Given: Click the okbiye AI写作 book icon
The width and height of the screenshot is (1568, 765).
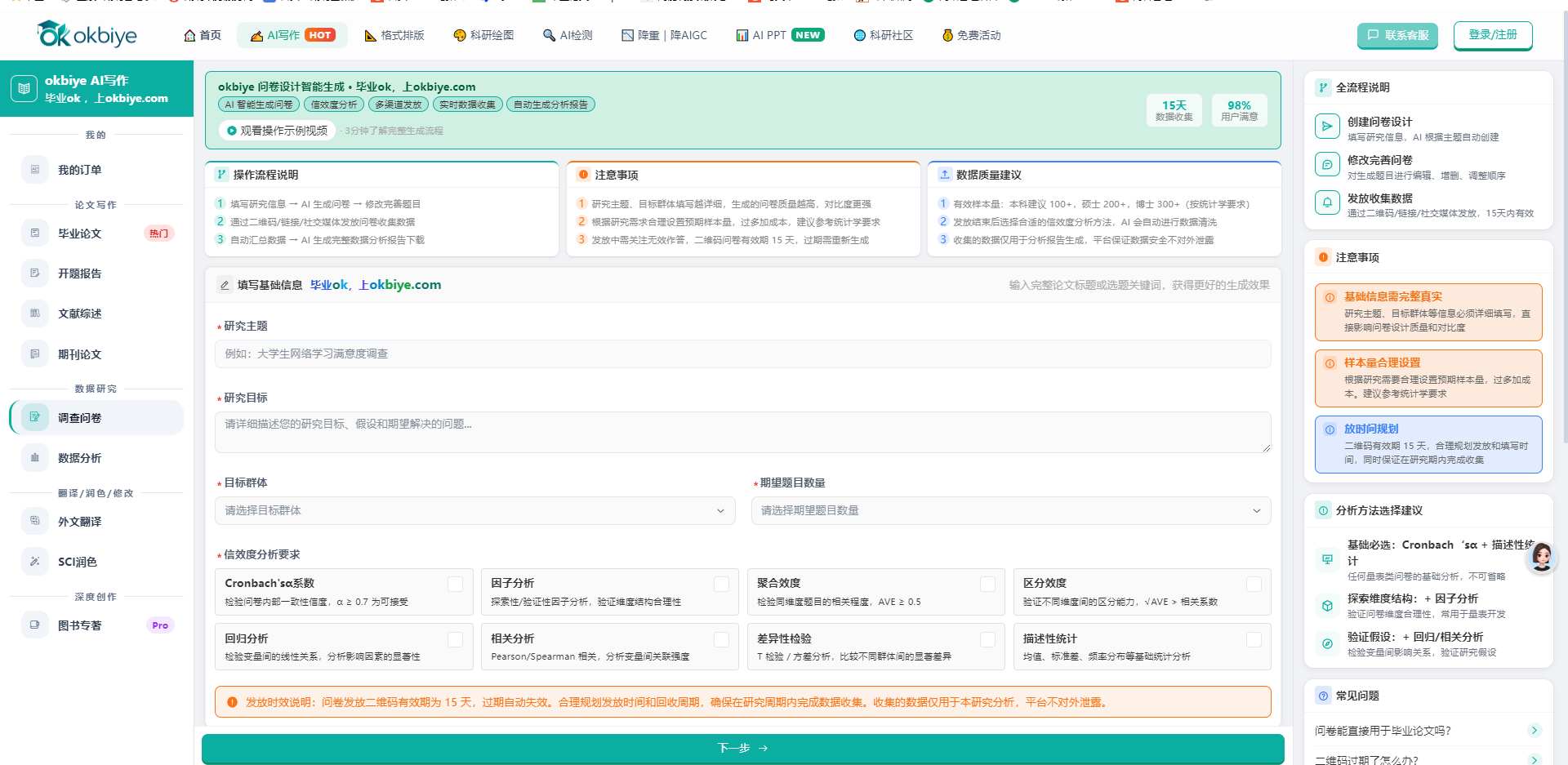Looking at the screenshot, I should pyautogui.click(x=24, y=88).
